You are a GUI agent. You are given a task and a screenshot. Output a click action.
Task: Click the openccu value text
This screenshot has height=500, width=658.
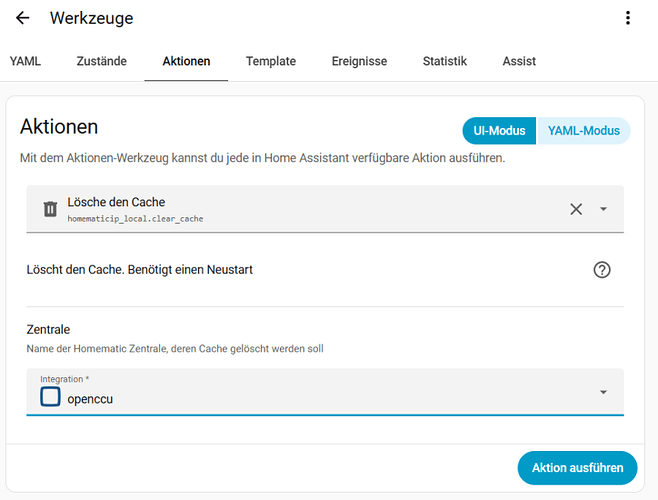click(90, 399)
